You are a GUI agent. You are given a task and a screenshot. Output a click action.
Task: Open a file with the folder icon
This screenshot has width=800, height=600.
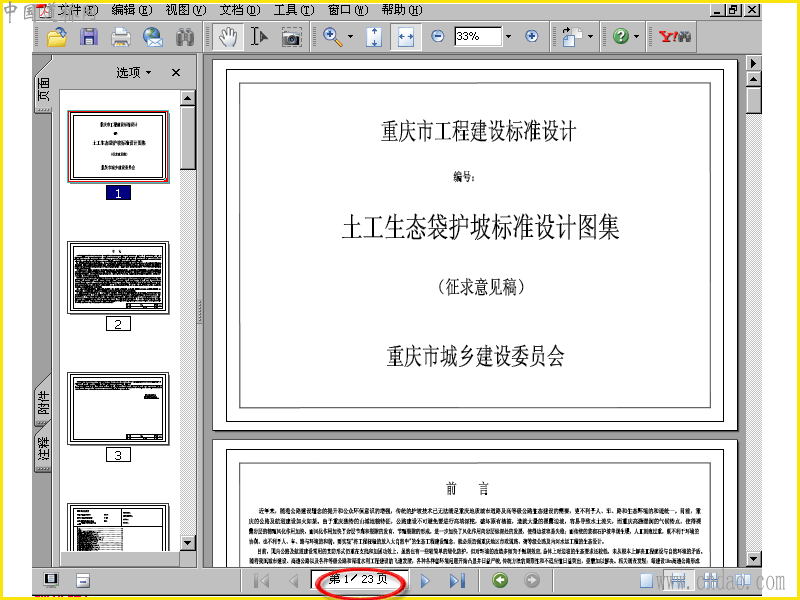pos(57,37)
